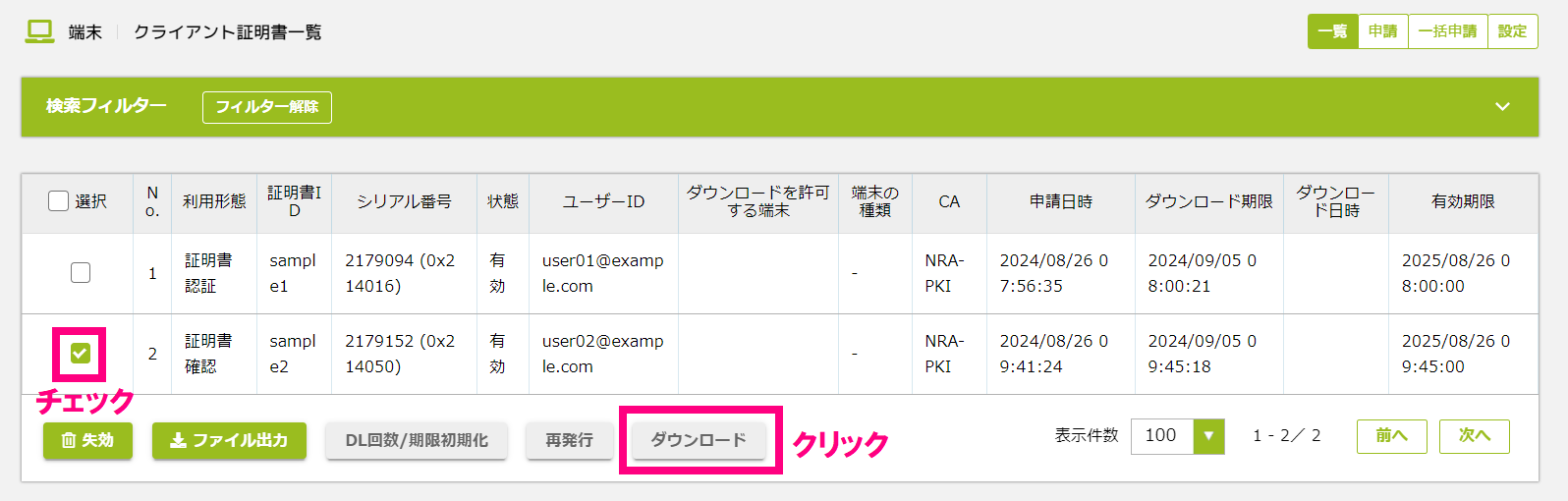Expand the 検索フィルター panel chevron
The image size is (1568, 501).
tap(1502, 106)
